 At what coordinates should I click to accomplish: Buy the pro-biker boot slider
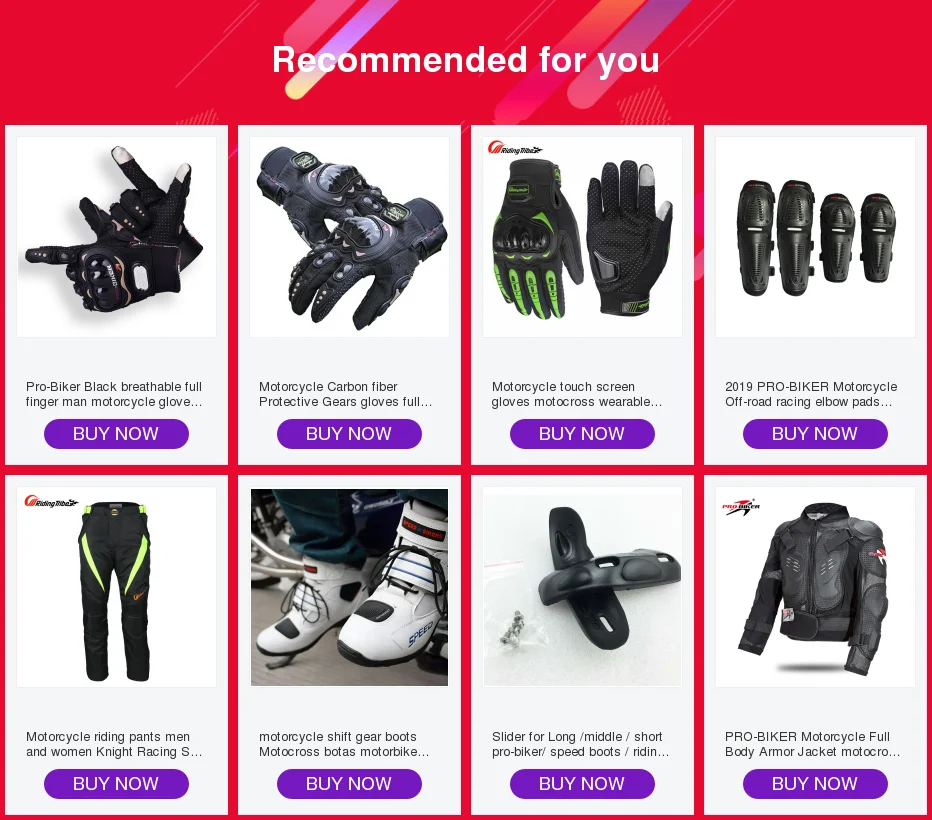[582, 784]
